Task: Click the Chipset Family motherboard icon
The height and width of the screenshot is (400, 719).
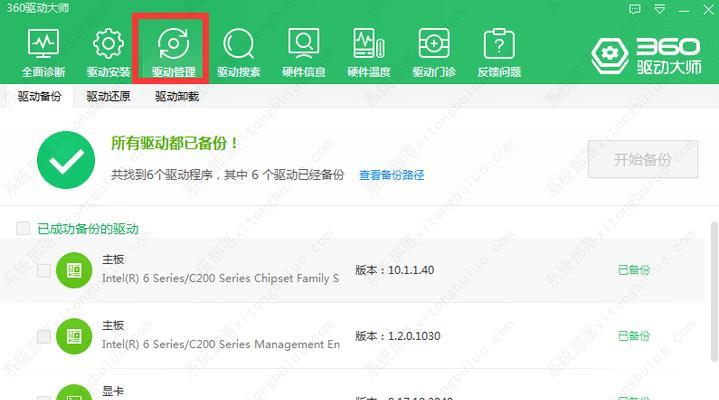Action: 74,270
